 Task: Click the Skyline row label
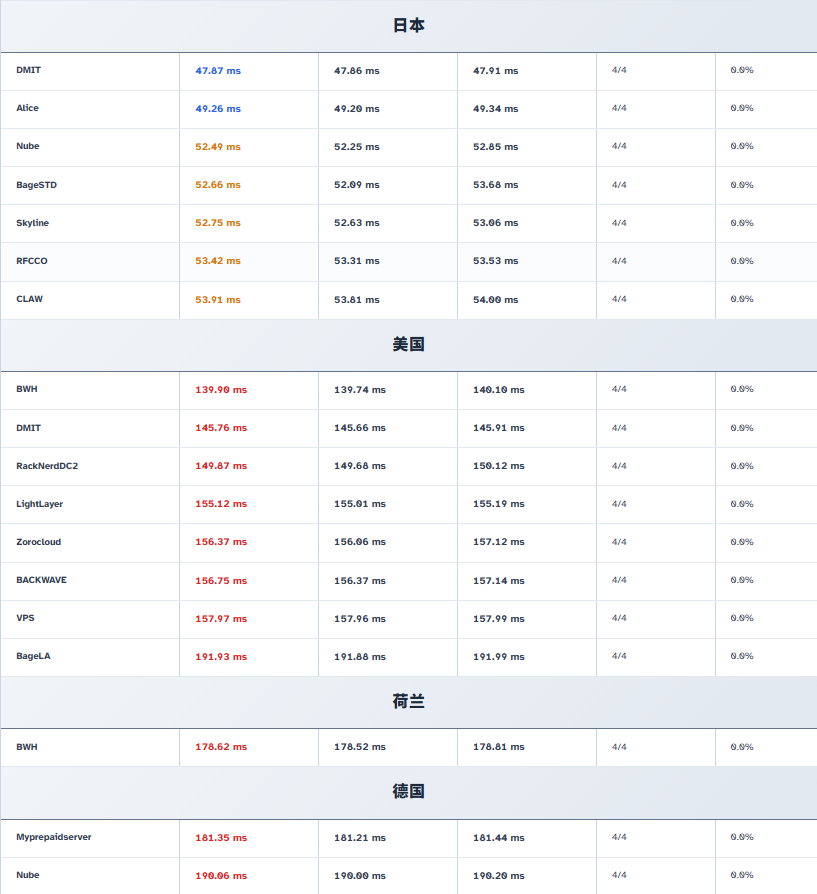[32, 223]
